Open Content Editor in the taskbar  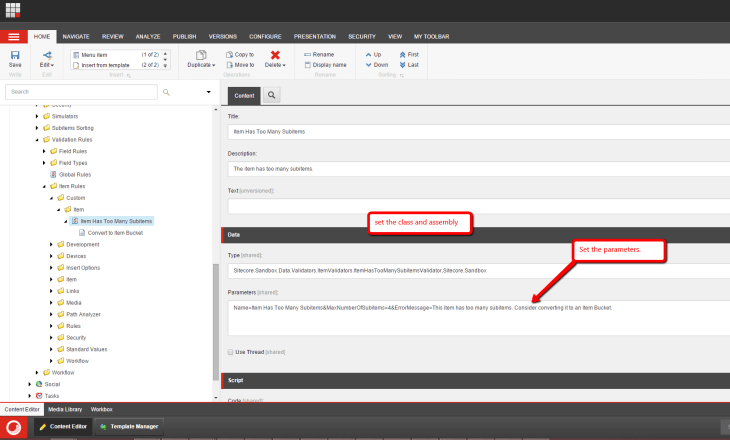(63, 426)
